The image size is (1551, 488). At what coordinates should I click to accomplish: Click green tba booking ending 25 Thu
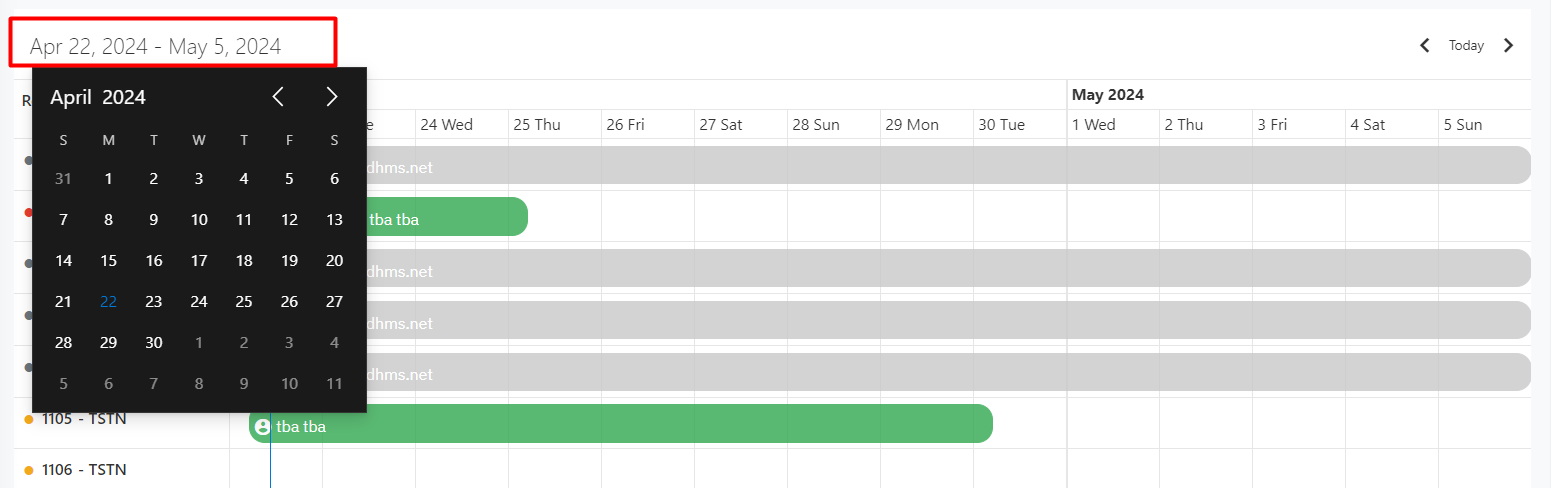coord(450,217)
